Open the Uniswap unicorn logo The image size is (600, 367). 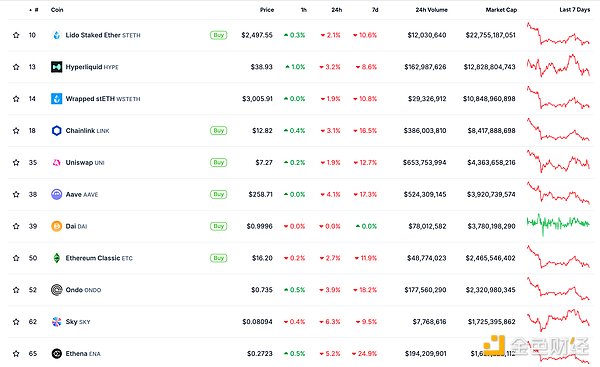57,163
